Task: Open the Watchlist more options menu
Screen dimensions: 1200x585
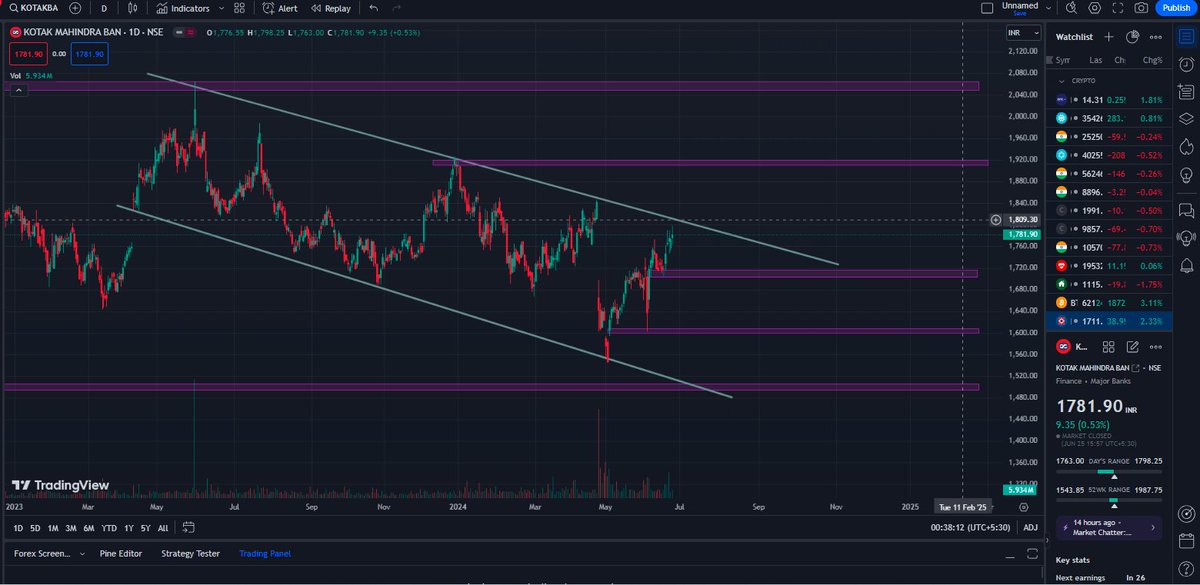Action: [1156, 37]
